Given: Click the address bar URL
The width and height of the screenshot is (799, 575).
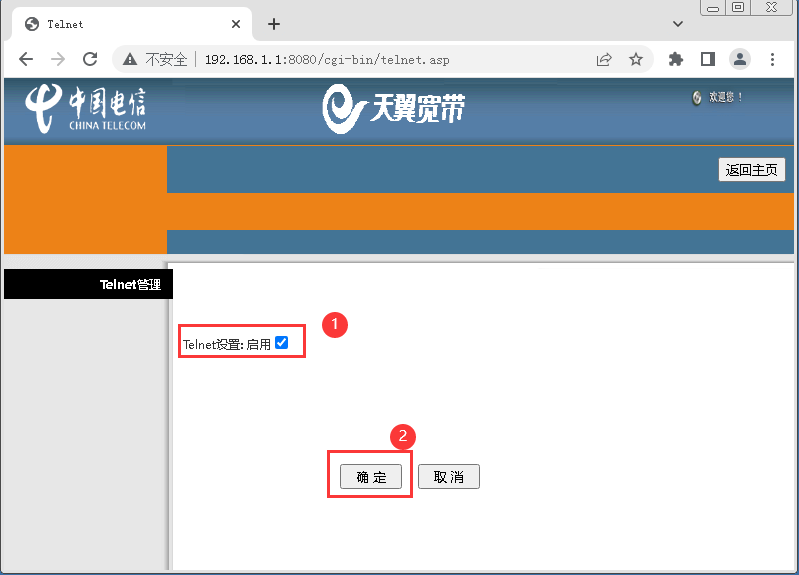Looking at the screenshot, I should [x=327, y=60].
